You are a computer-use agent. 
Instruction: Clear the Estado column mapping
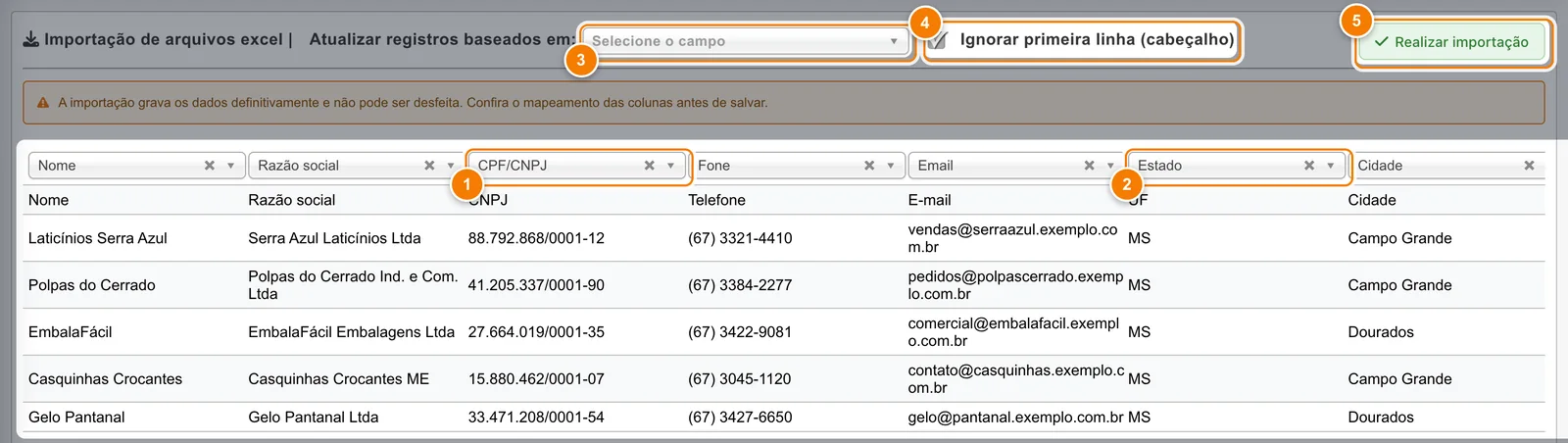pyautogui.click(x=1309, y=166)
